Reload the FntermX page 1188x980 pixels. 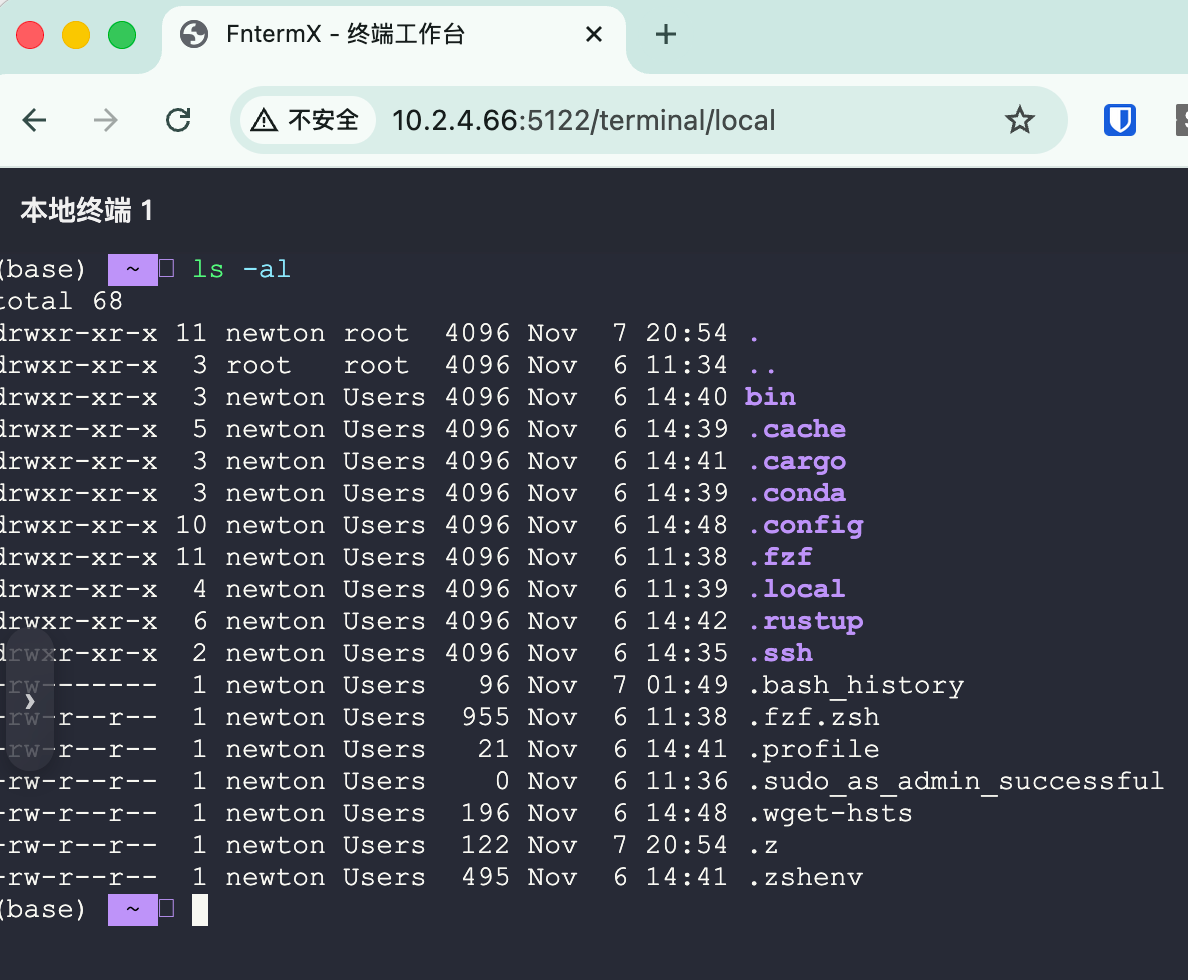click(x=178, y=120)
